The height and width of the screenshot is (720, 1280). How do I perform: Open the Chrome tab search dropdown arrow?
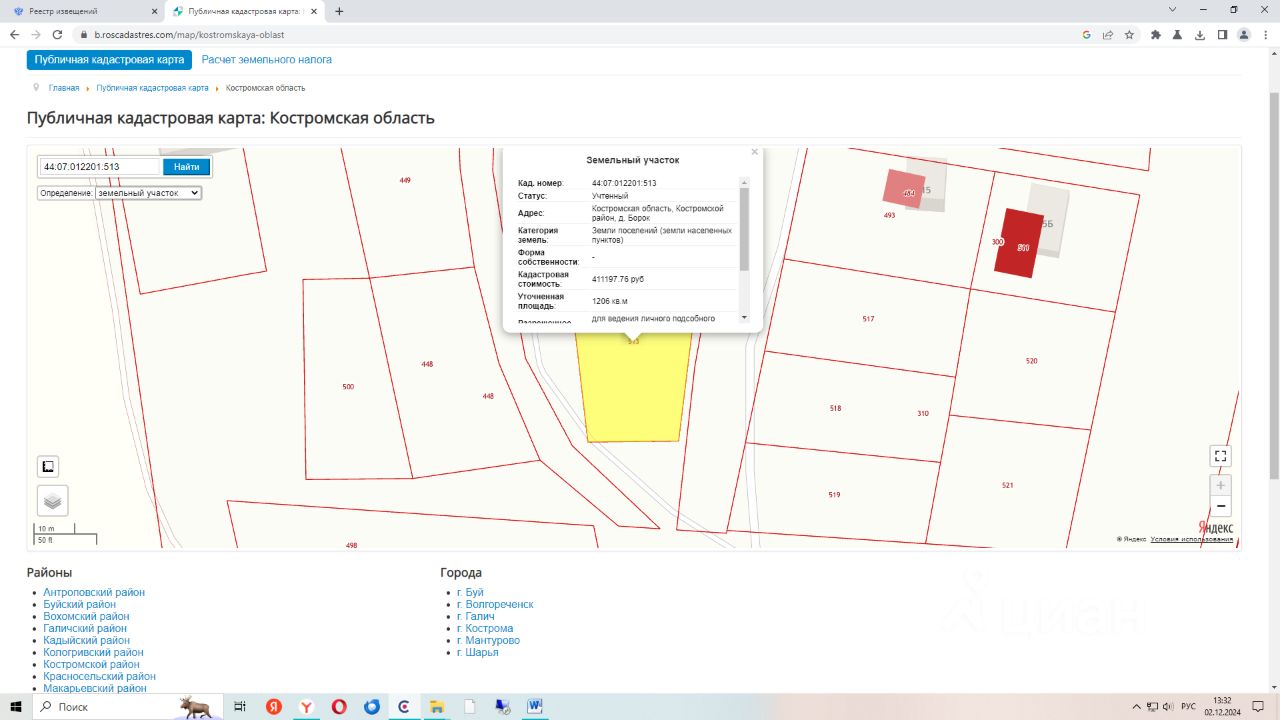pyautogui.click(x=1173, y=10)
